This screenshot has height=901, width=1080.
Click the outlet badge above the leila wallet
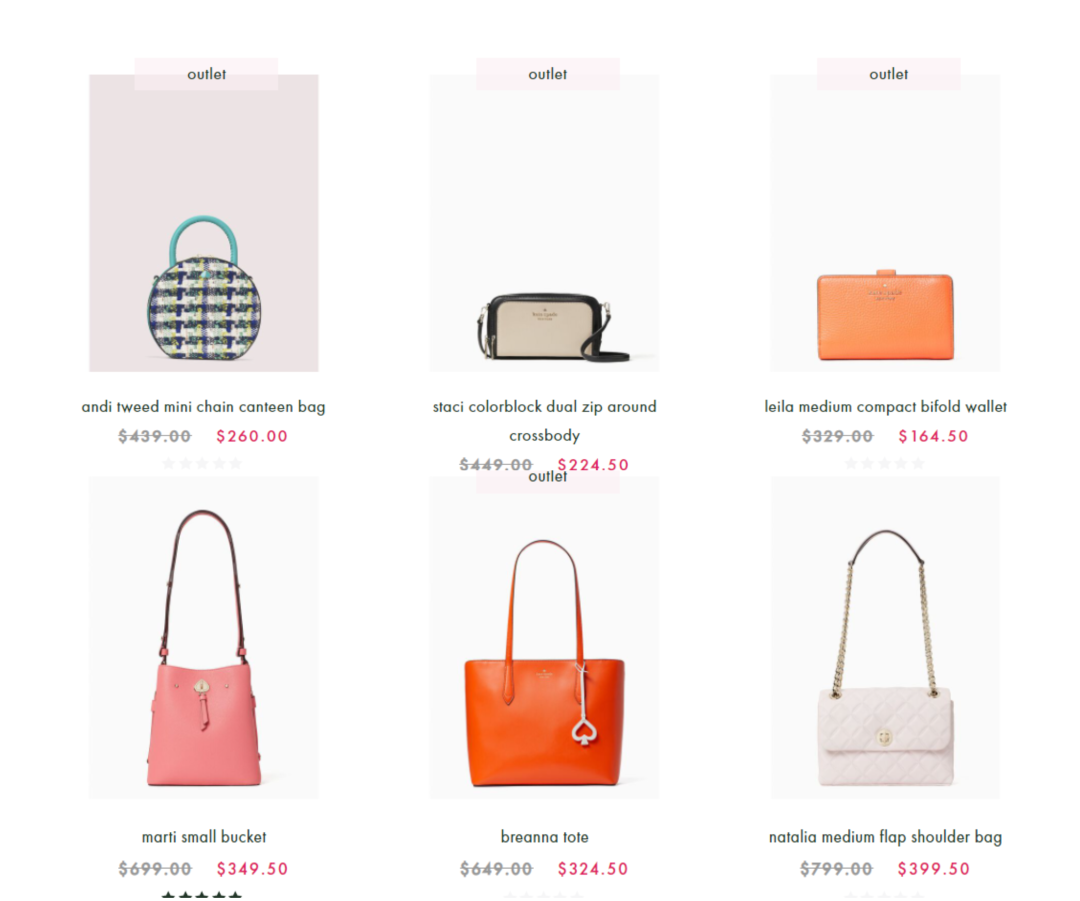pos(889,74)
